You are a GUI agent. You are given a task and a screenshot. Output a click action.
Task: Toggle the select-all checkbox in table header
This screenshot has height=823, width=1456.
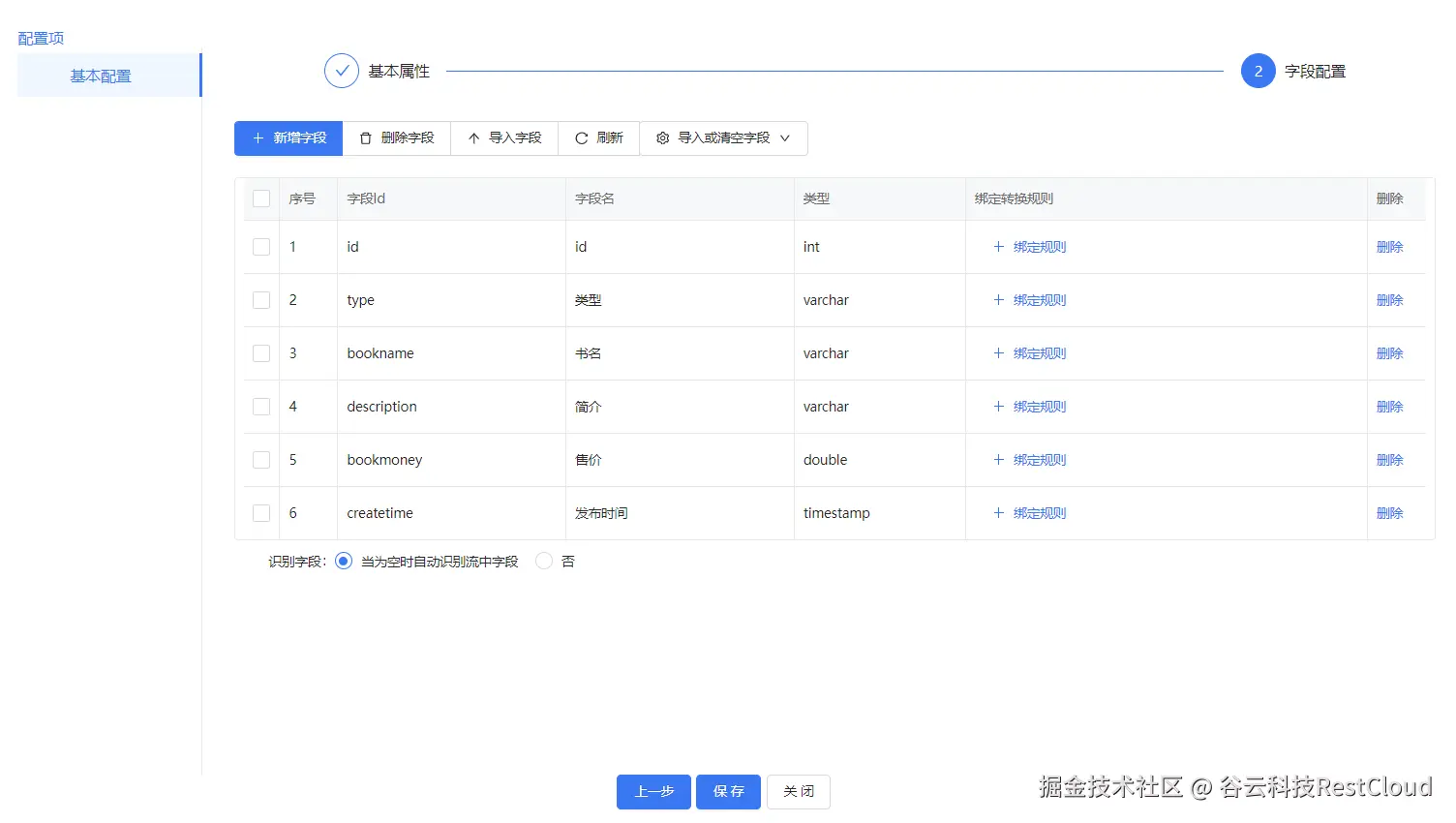coord(261,198)
